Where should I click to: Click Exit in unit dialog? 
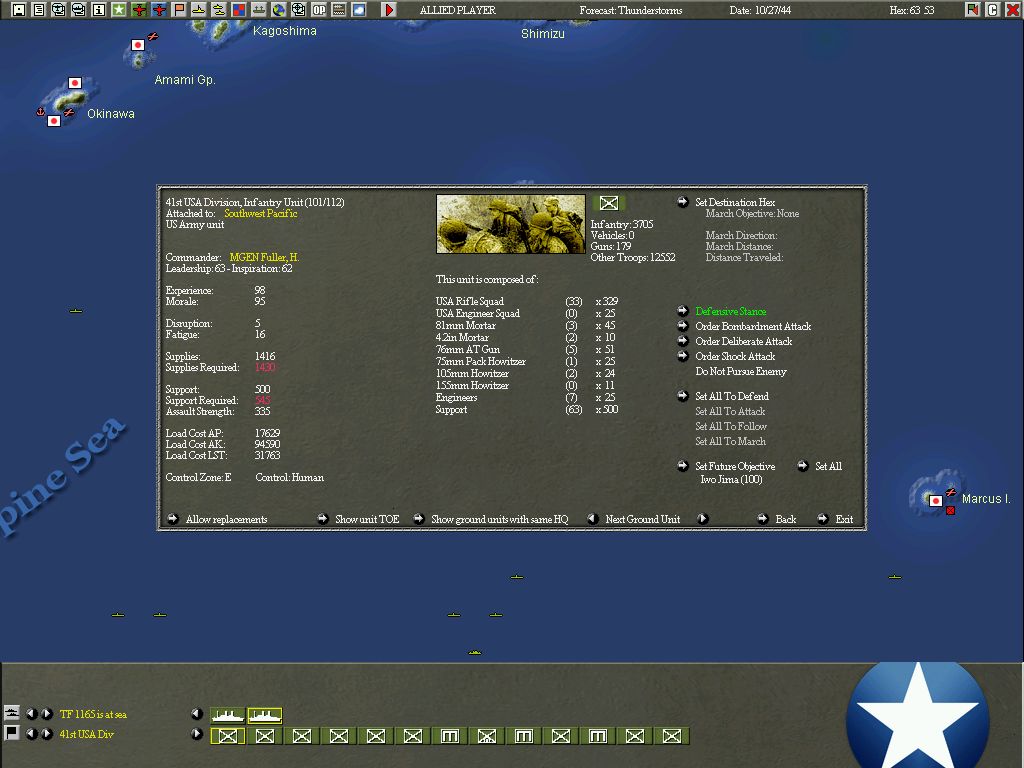[844, 519]
